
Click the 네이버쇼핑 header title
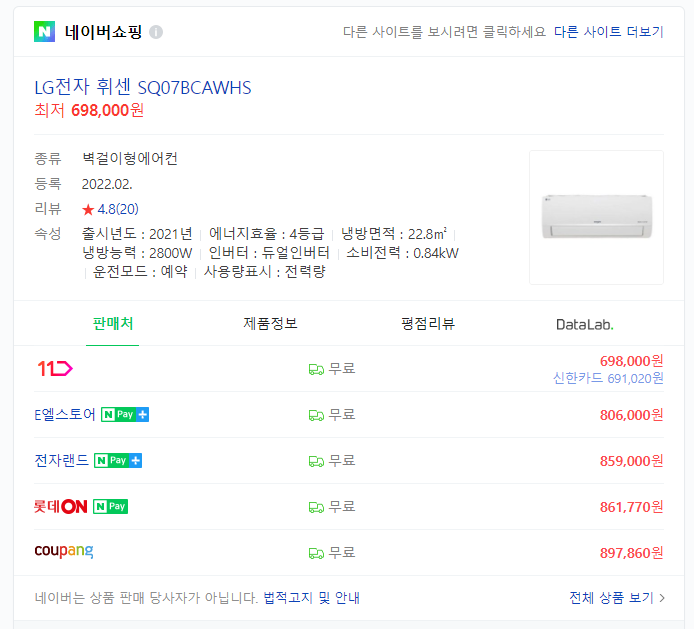pyautogui.click(x=104, y=32)
